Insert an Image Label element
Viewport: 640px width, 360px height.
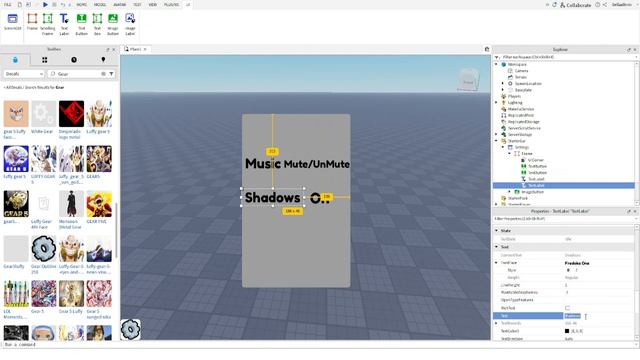coord(130,24)
